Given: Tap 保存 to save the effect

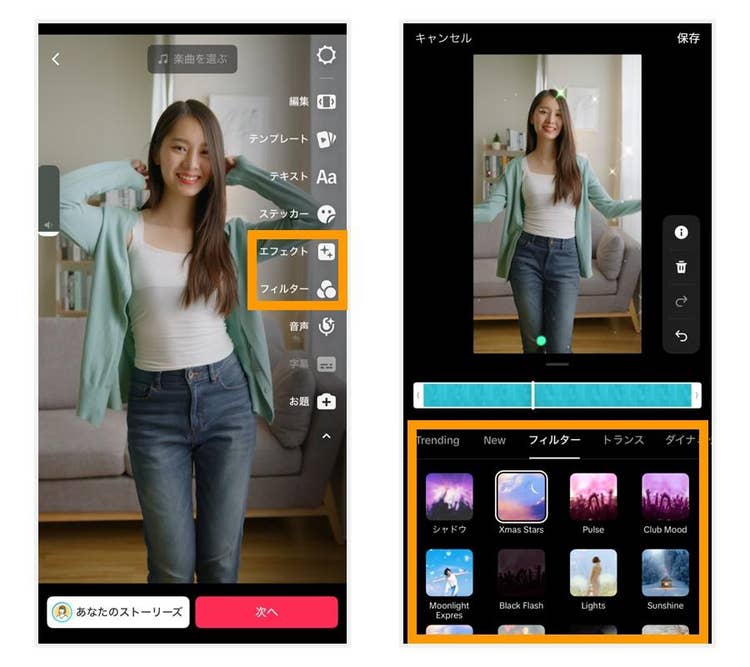Looking at the screenshot, I should (x=688, y=38).
